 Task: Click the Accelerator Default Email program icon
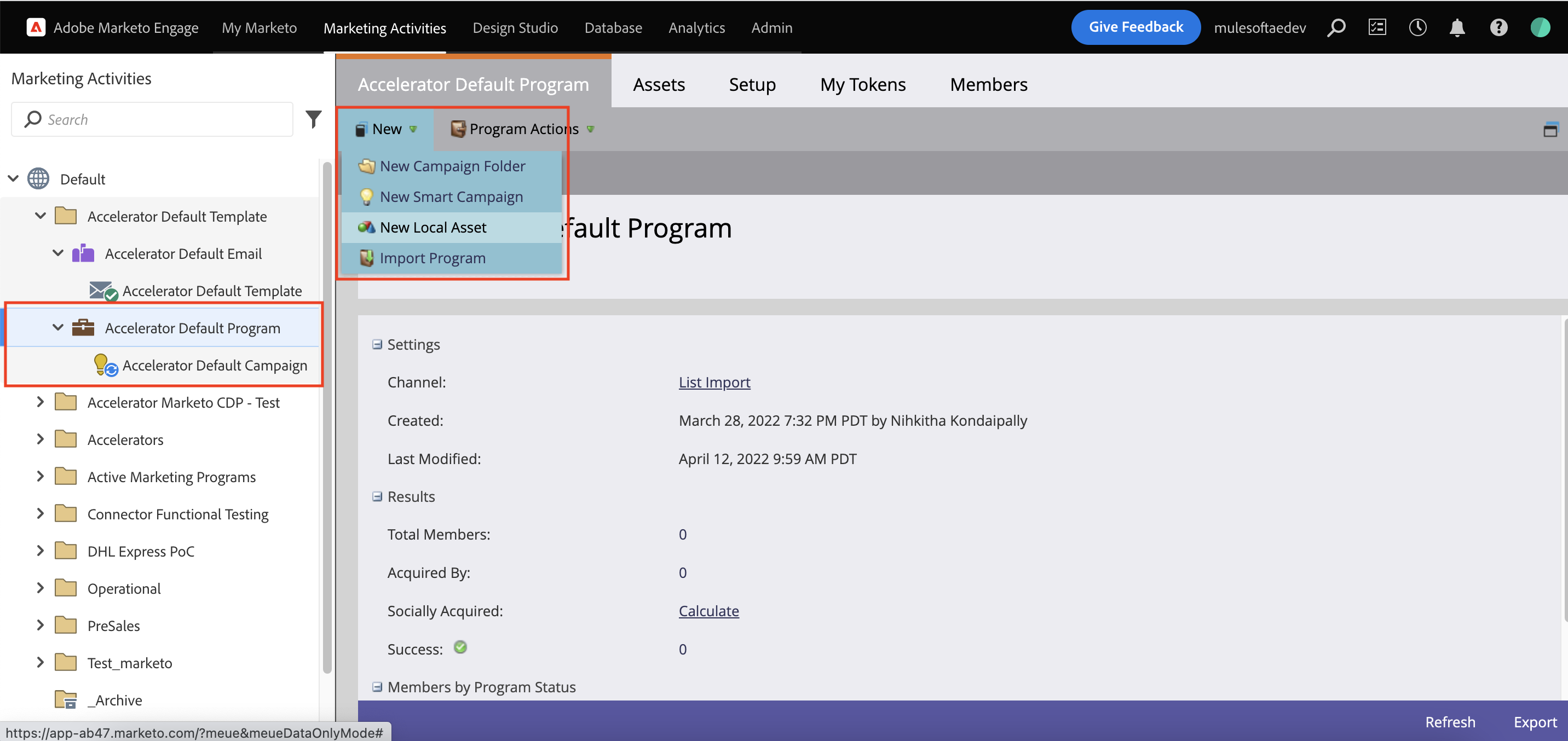[83, 253]
